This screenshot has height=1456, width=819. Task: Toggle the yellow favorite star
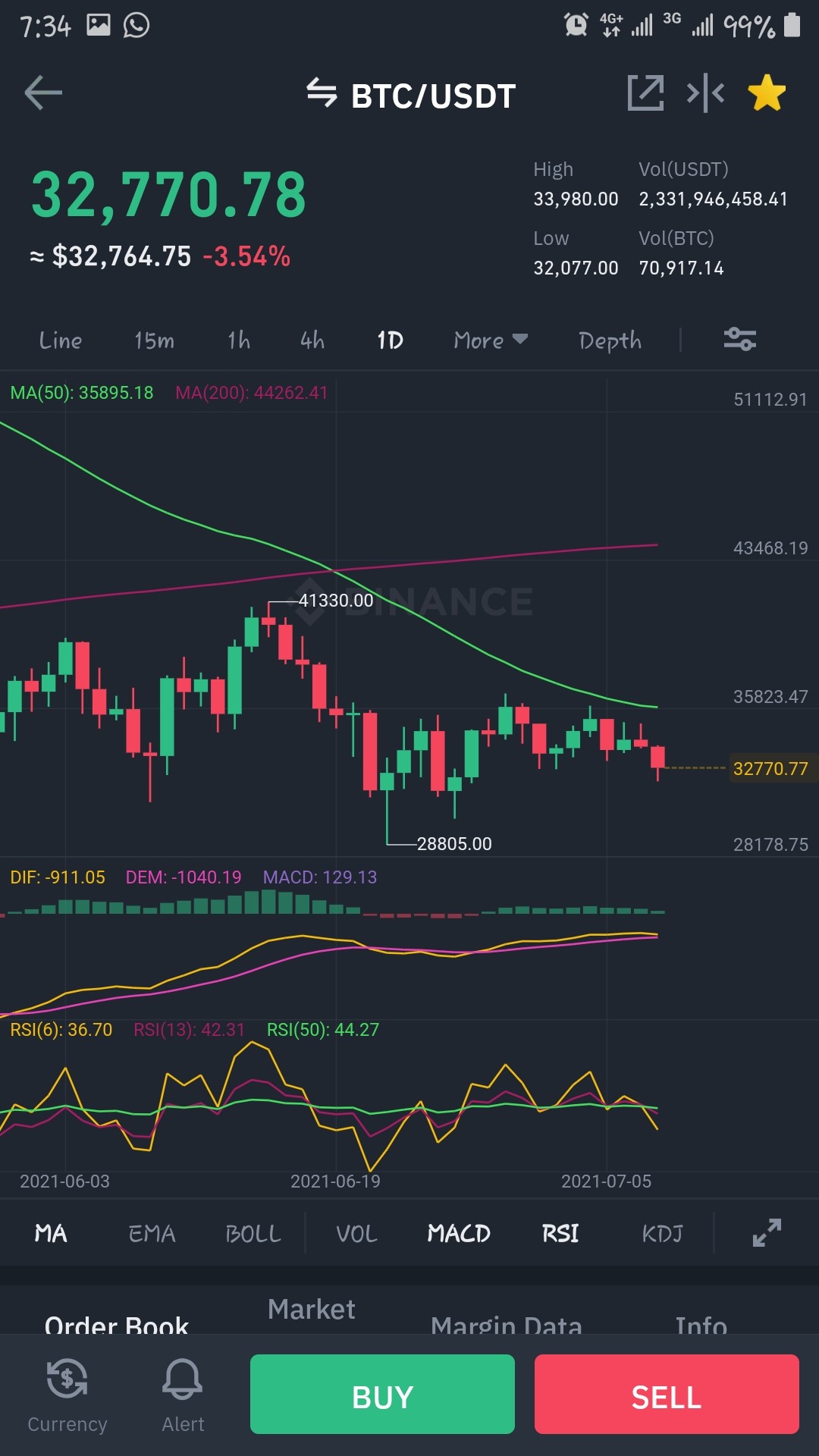point(767,93)
